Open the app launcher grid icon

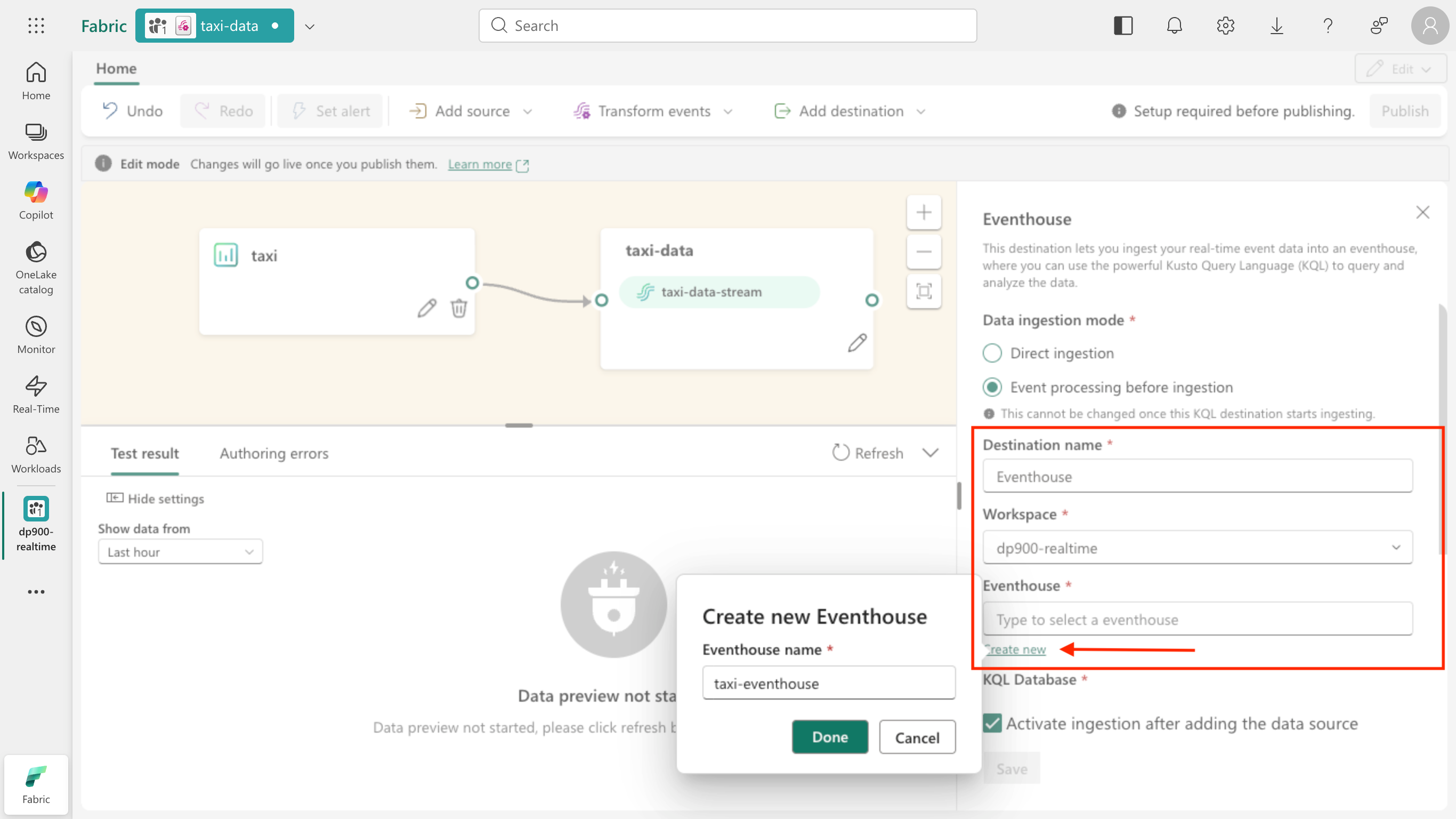[x=36, y=26]
